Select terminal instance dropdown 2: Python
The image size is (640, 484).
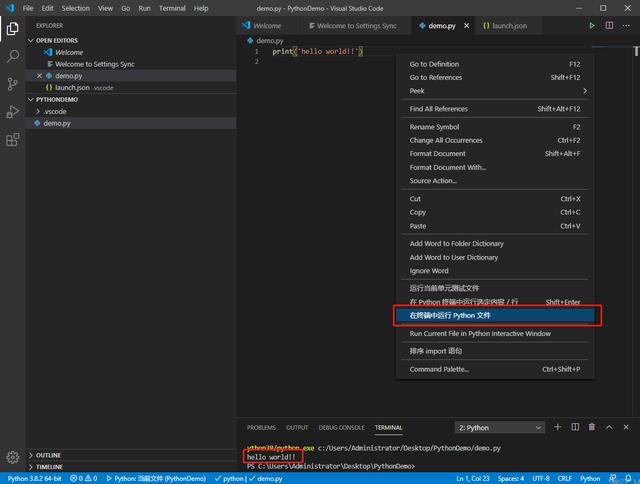(x=500, y=428)
